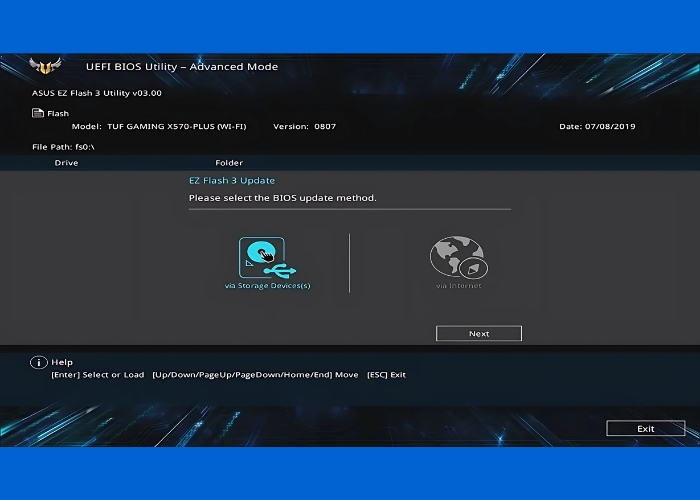Click the 'via Storage Device(s)' text label
700x500 pixels.
[267, 286]
